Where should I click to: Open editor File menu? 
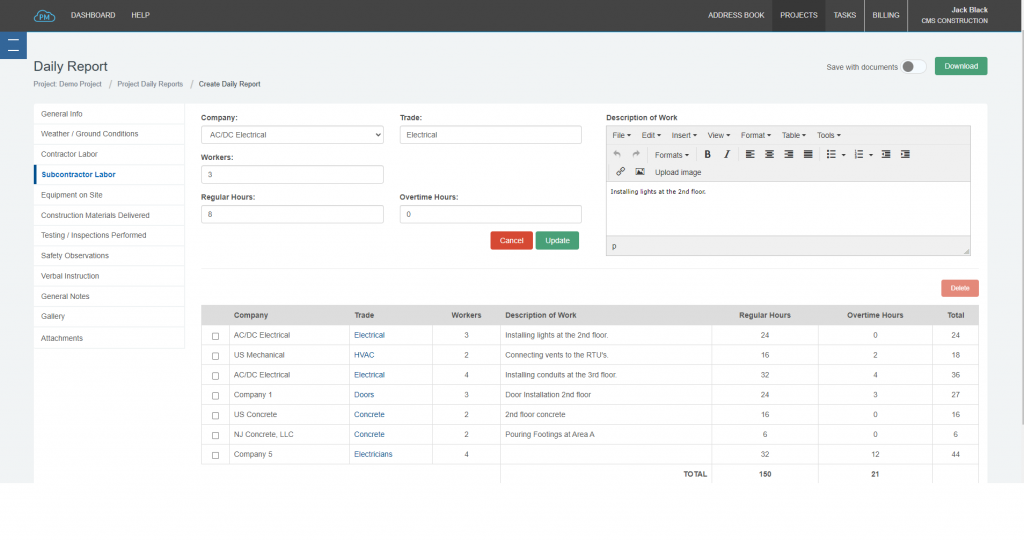621,135
